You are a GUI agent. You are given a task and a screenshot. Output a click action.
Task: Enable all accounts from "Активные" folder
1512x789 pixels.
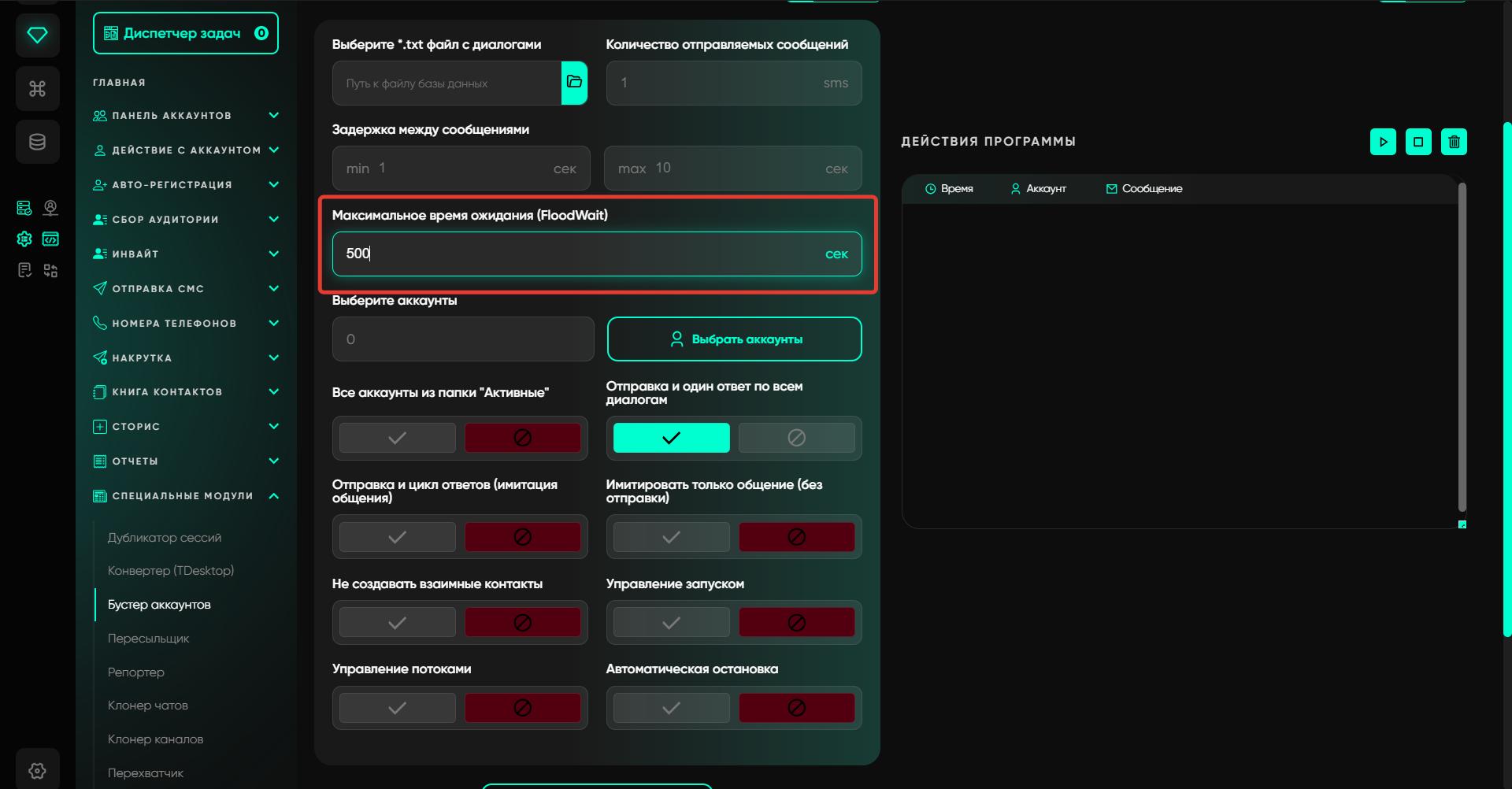[x=398, y=438]
